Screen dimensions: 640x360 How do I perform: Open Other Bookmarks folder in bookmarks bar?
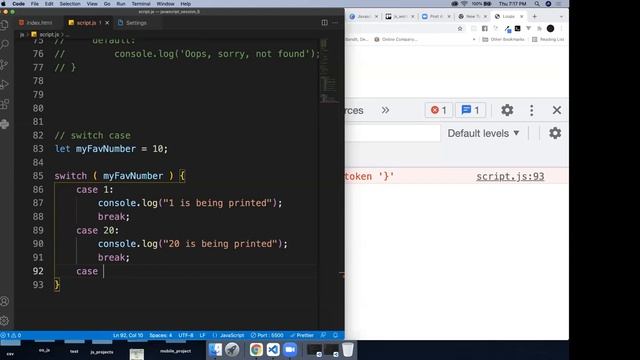tap(503, 39)
